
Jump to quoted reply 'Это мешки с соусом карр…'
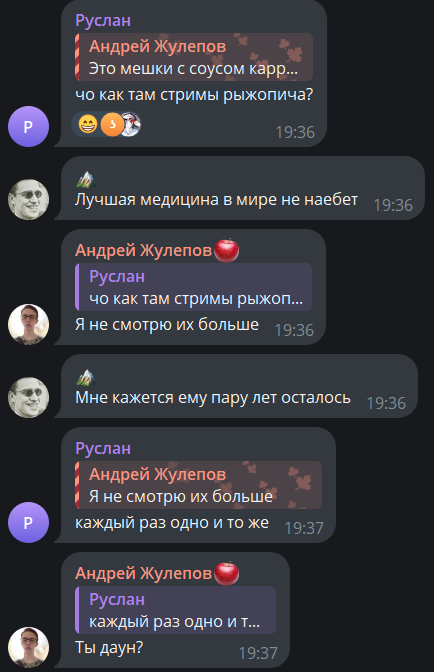click(x=194, y=57)
